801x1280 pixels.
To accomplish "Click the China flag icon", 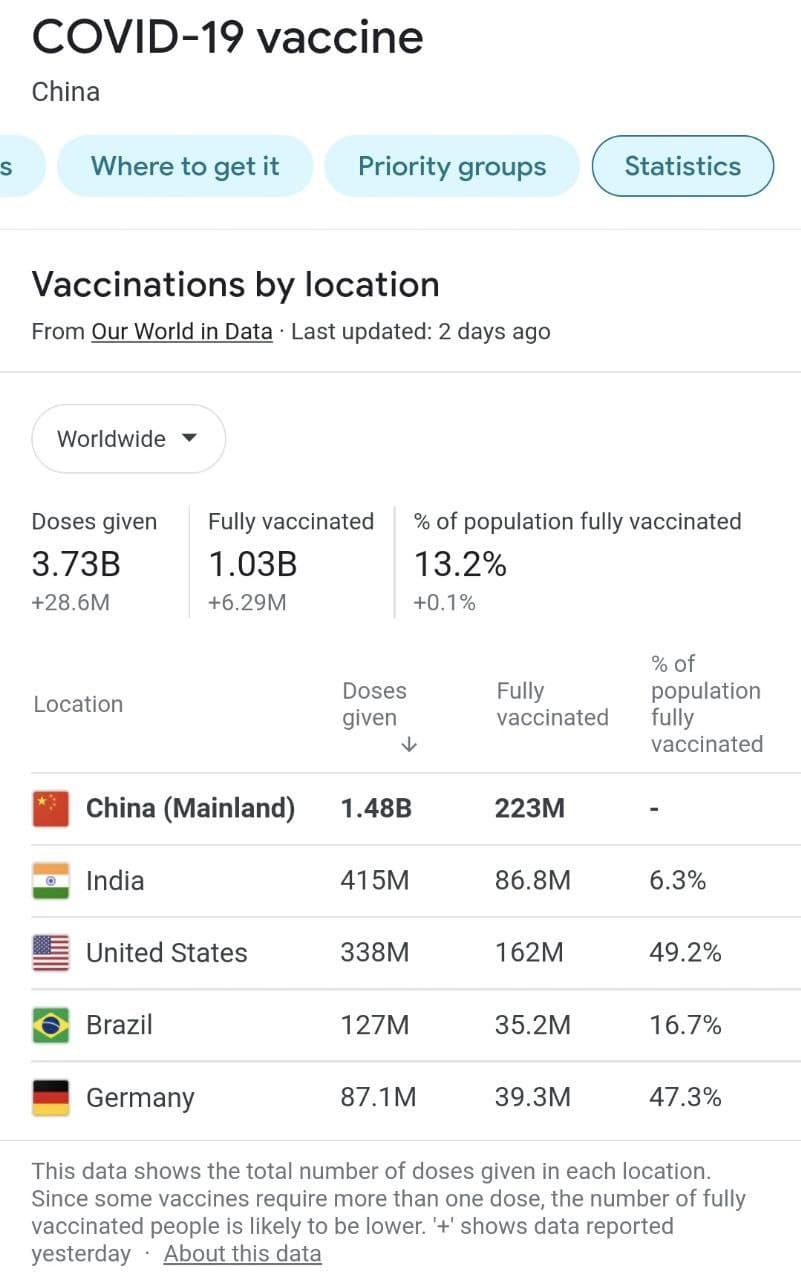I will 51,808.
